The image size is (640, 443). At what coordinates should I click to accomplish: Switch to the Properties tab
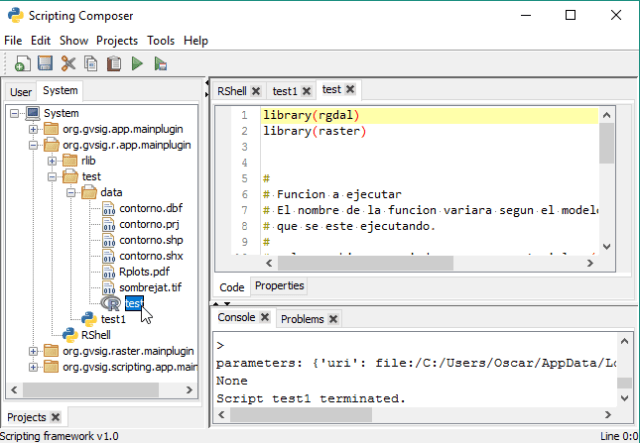click(x=279, y=286)
